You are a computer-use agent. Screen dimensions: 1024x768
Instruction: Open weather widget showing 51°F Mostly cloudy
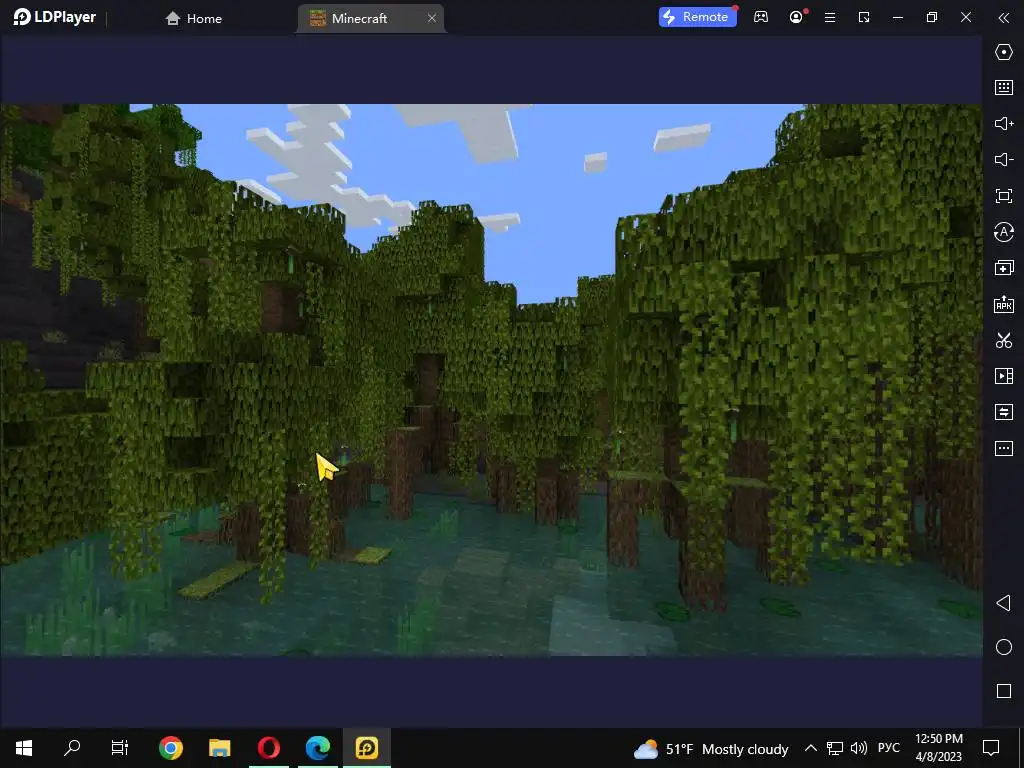coord(711,748)
